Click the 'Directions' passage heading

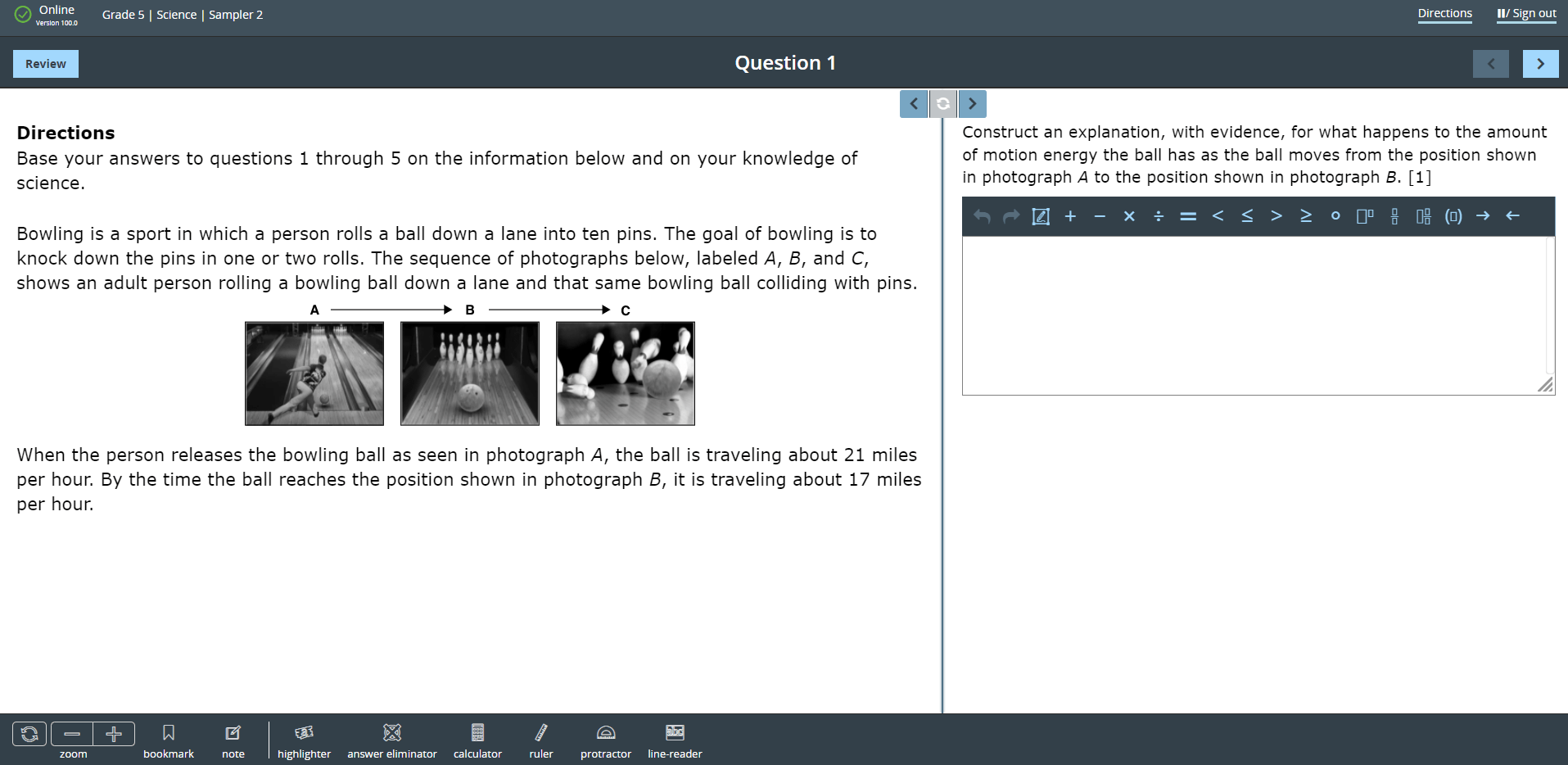66,133
